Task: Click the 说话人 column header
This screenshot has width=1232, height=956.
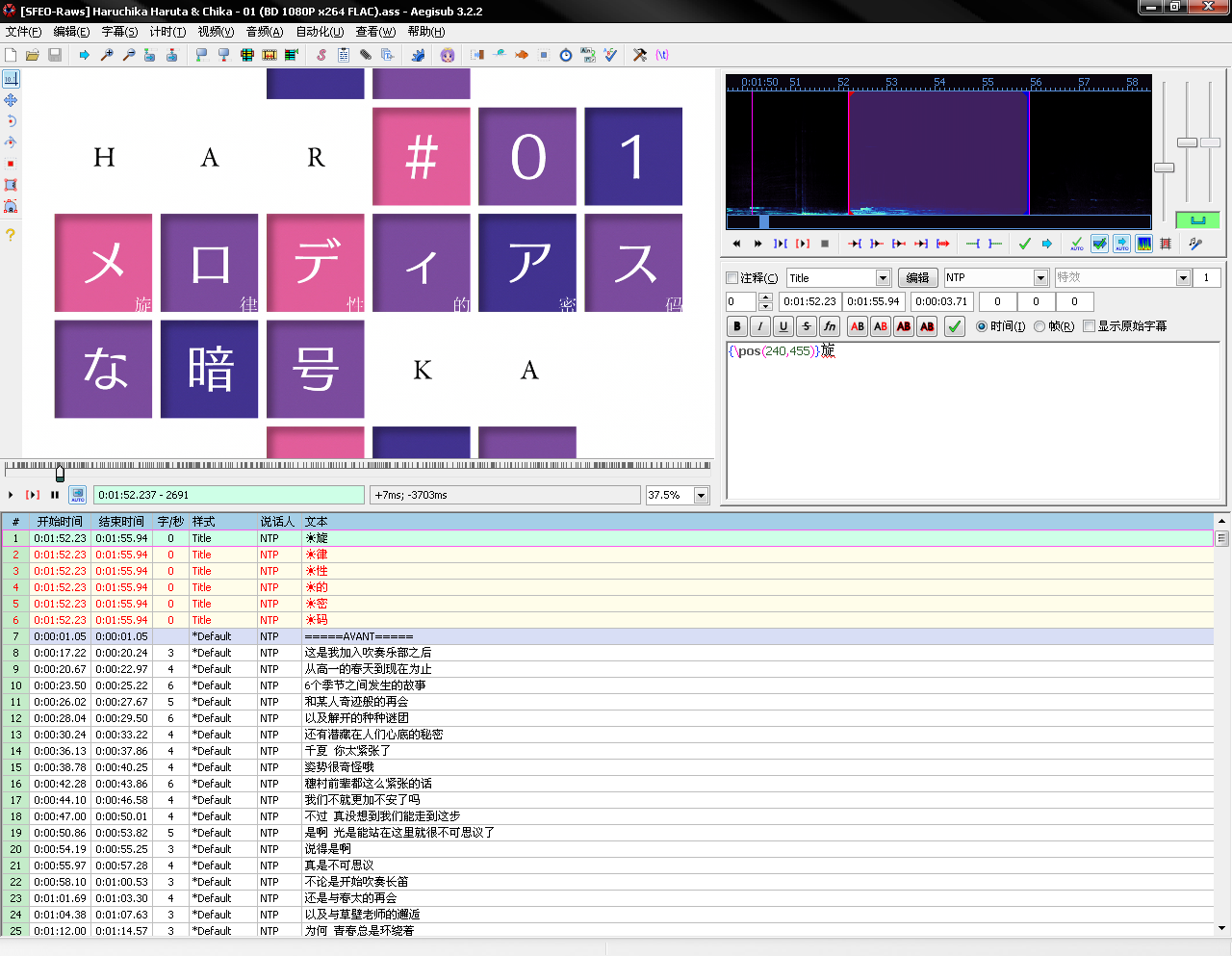Action: coord(277,522)
